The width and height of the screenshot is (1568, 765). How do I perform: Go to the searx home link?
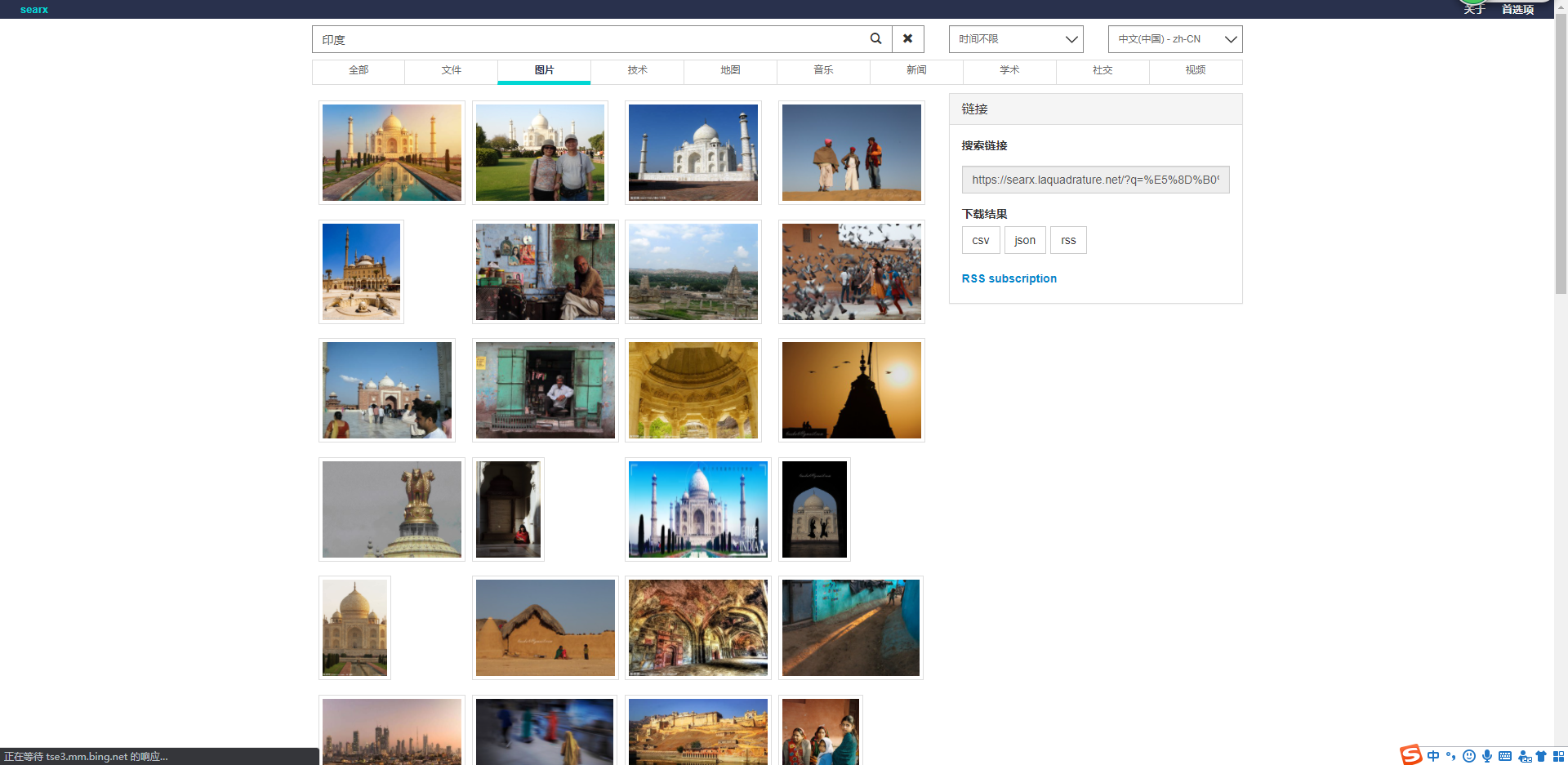click(x=34, y=10)
